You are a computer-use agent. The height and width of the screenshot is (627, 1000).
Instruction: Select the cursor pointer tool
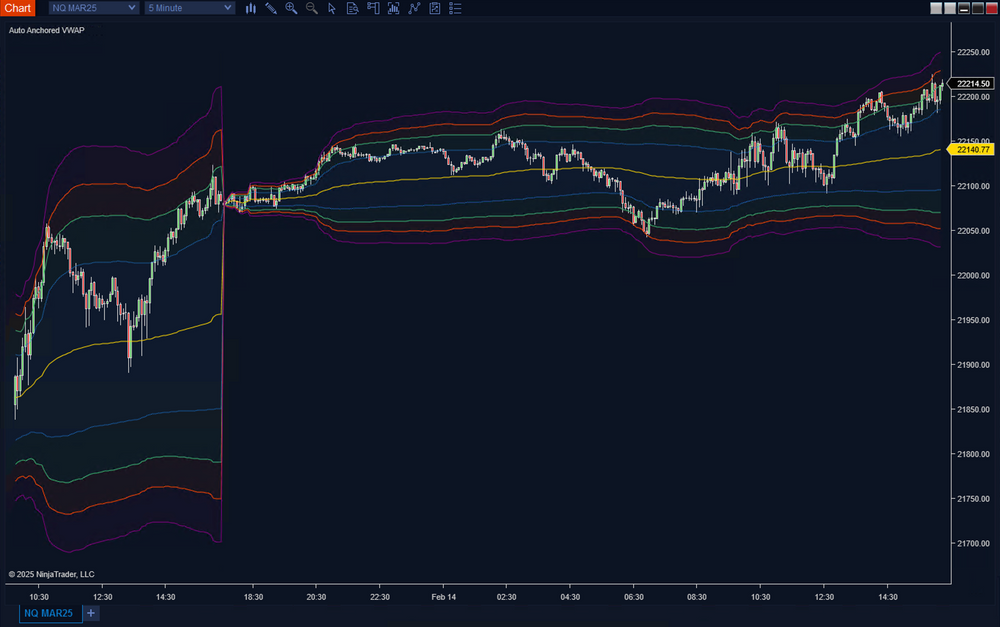(332, 8)
